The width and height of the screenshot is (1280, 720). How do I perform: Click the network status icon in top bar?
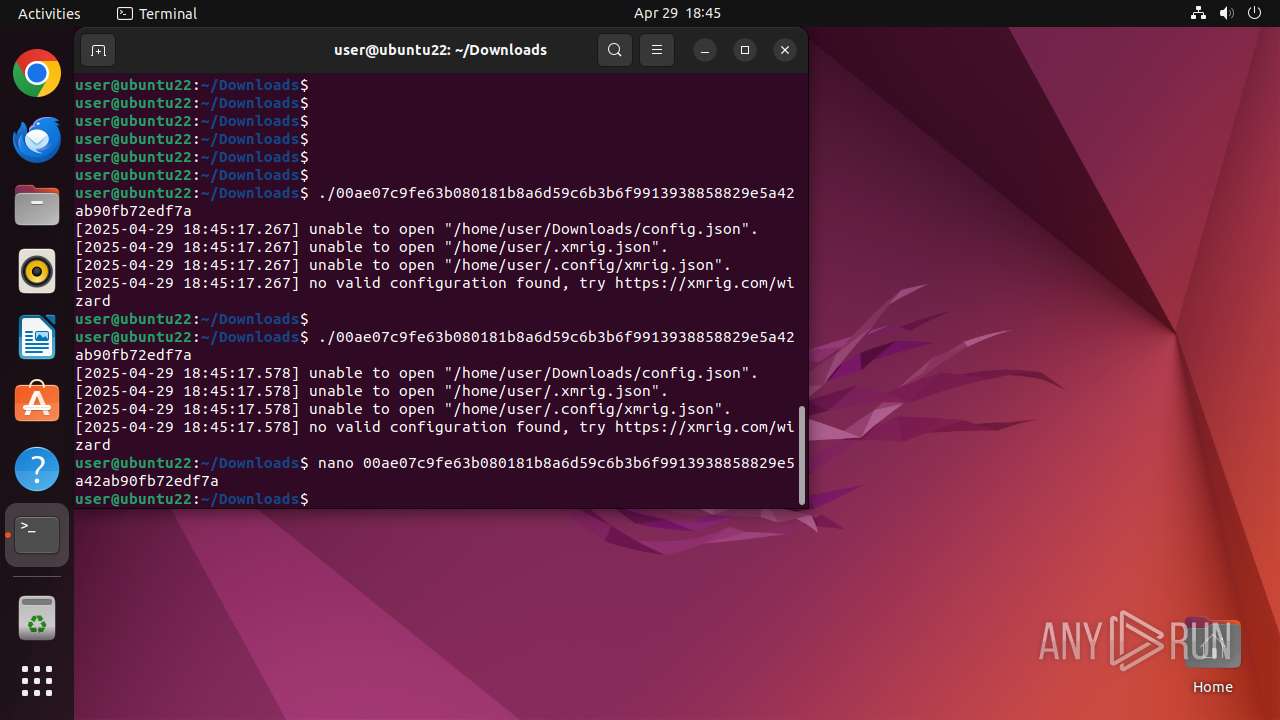click(1198, 13)
